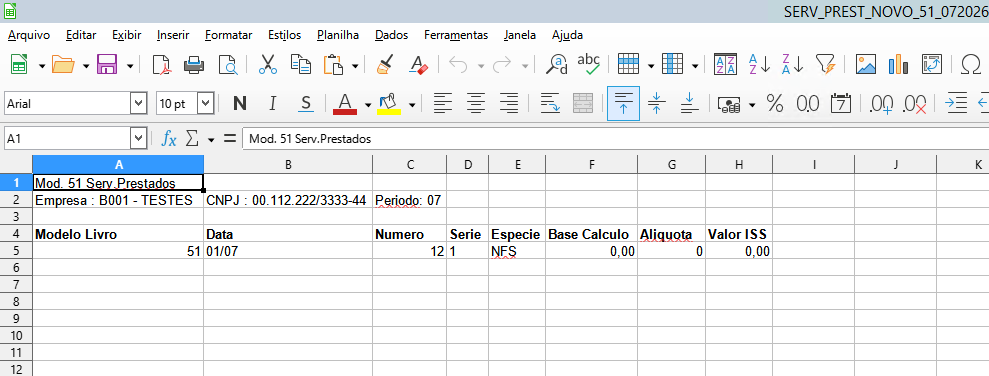Open the Name Box A1 dropdown arrow
Image resolution: width=989 pixels, height=376 pixels.
(139, 139)
